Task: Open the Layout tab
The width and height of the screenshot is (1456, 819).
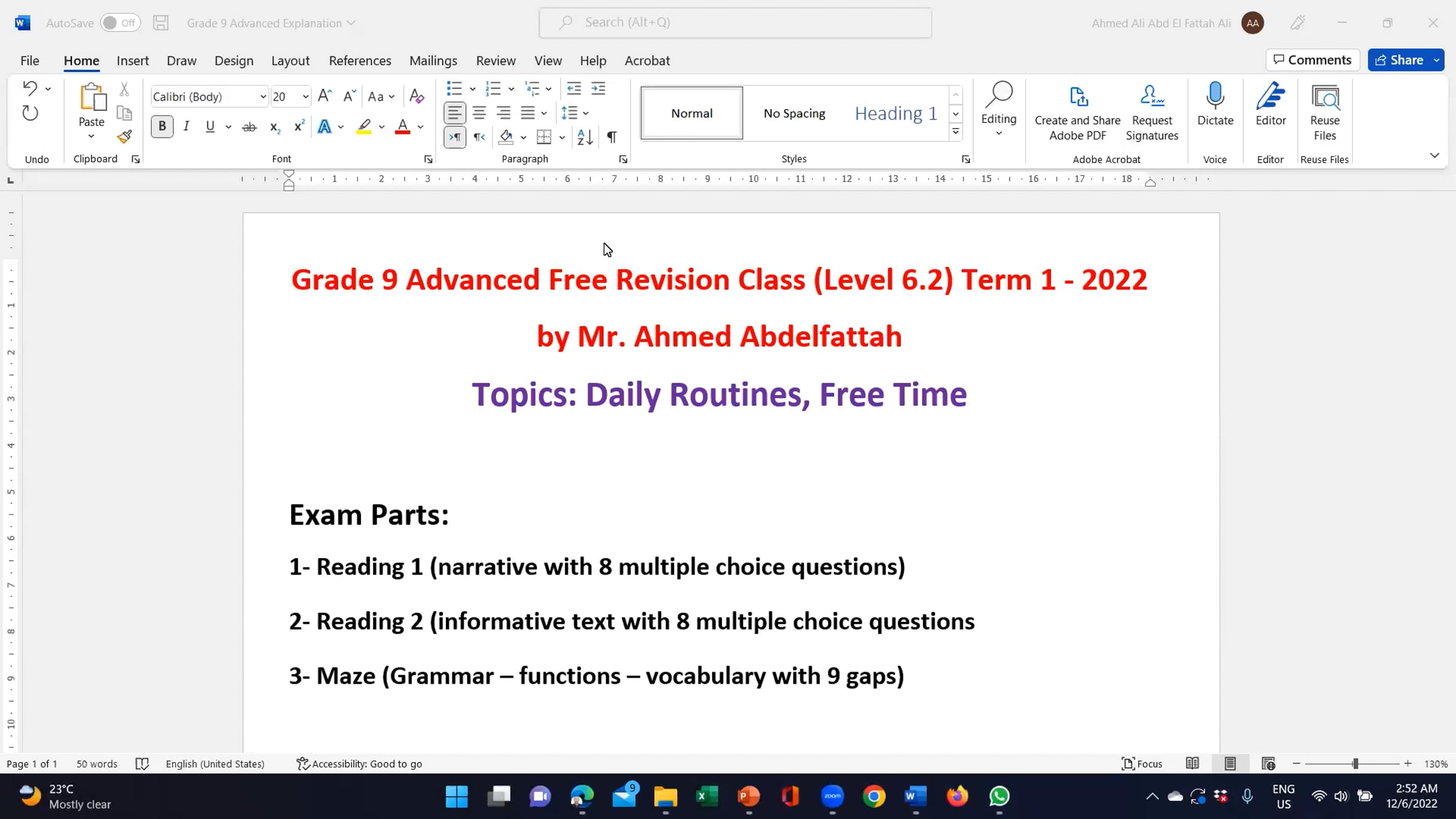Action: pyautogui.click(x=290, y=61)
